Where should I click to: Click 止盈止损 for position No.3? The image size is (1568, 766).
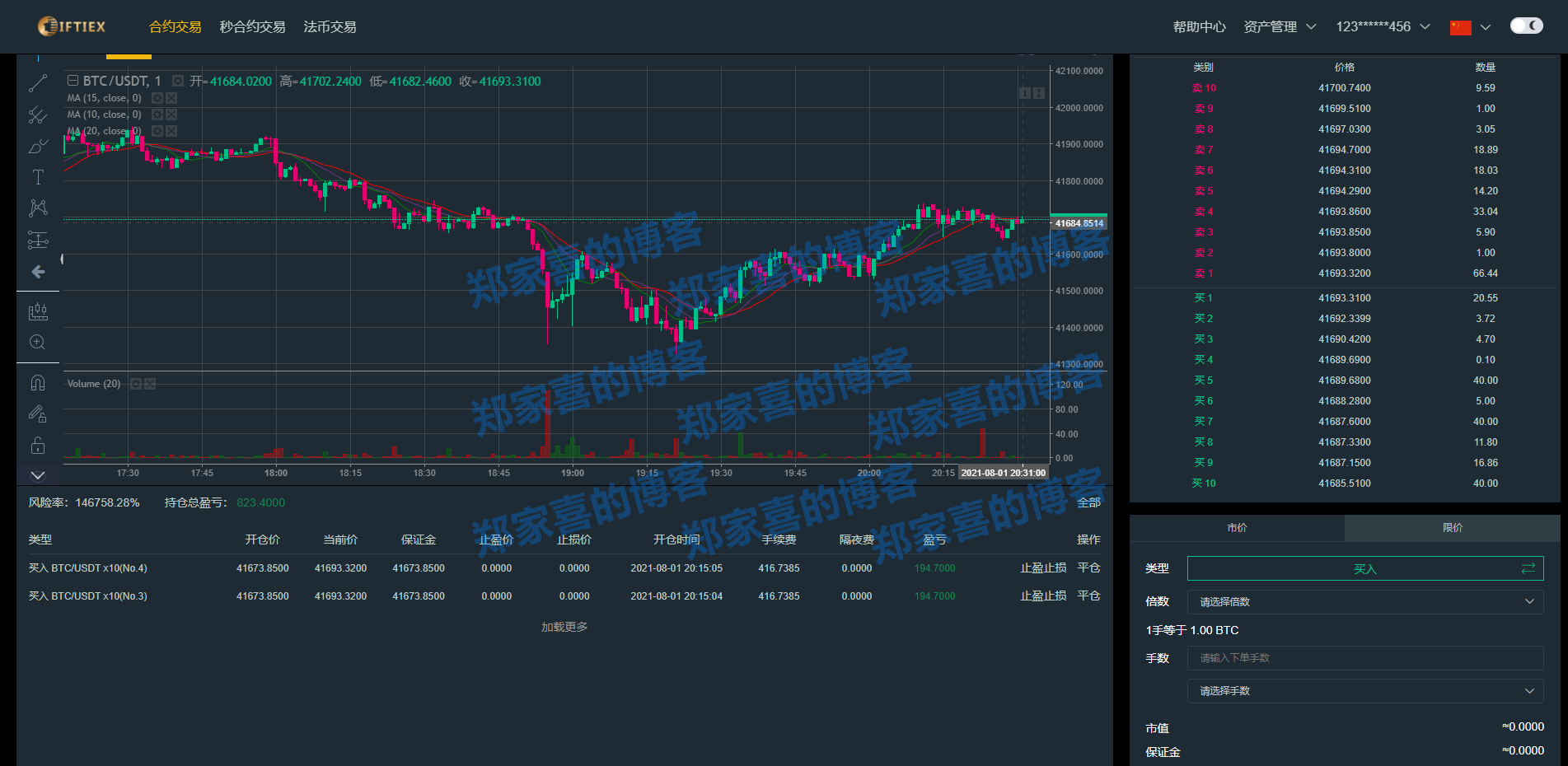1043,596
